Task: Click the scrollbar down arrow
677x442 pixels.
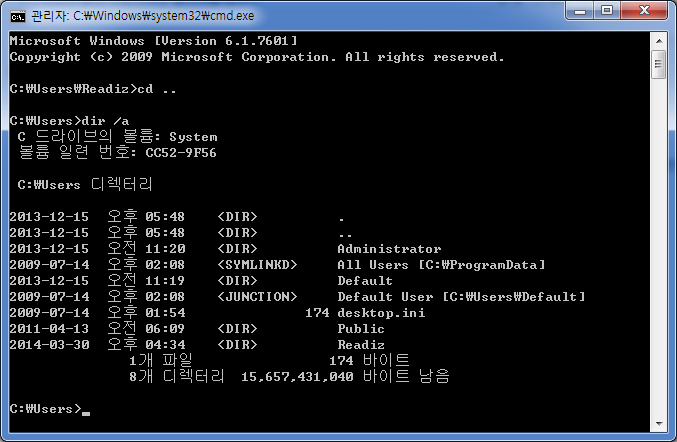Action: pos(658,424)
